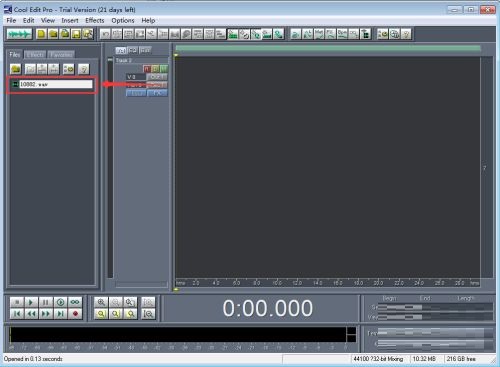Click the 'Opened in 0.13 seconds' status text
This screenshot has height=367, width=500.
click(33, 359)
